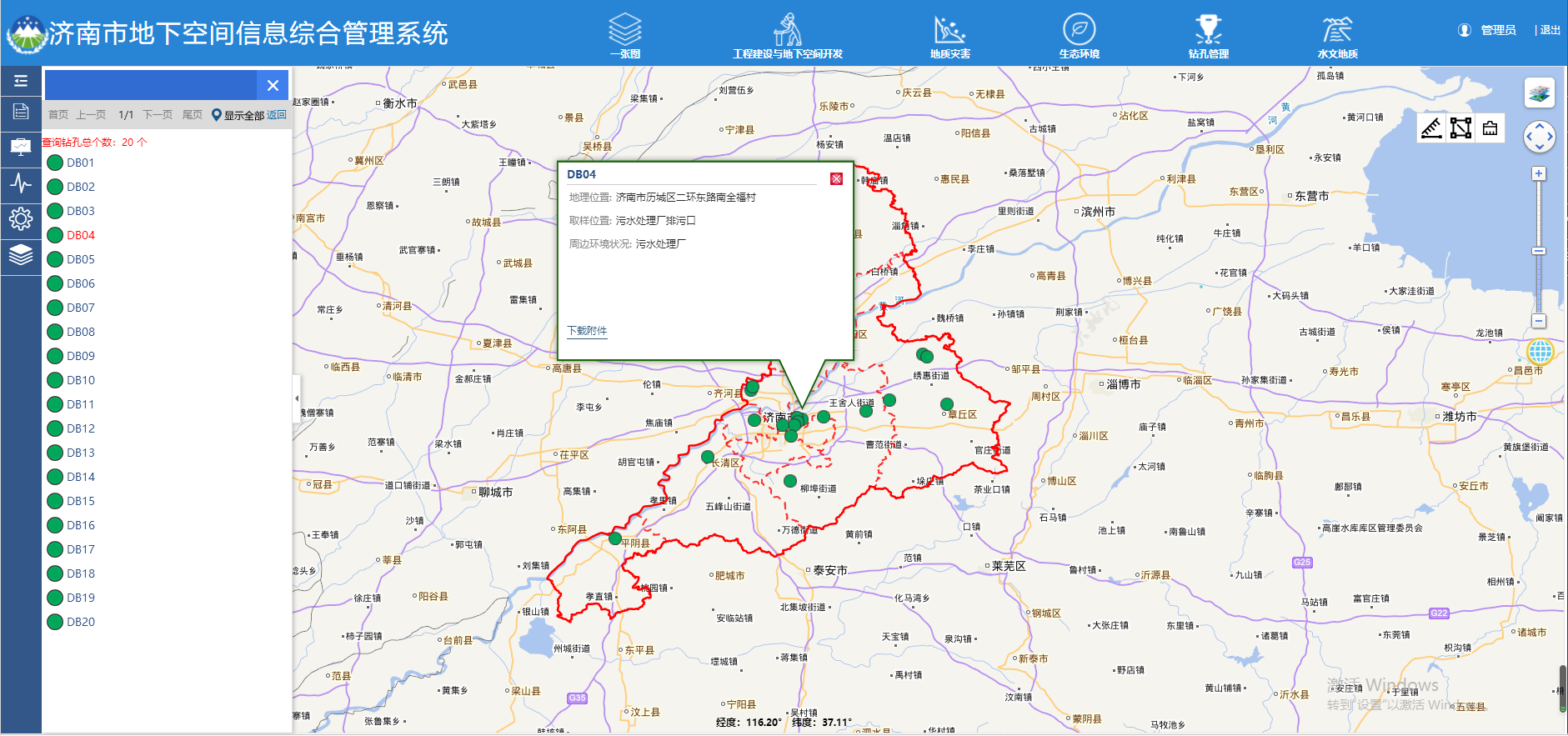Open the layers stack sidebar icon
The width and height of the screenshot is (1568, 736).
pos(21,254)
